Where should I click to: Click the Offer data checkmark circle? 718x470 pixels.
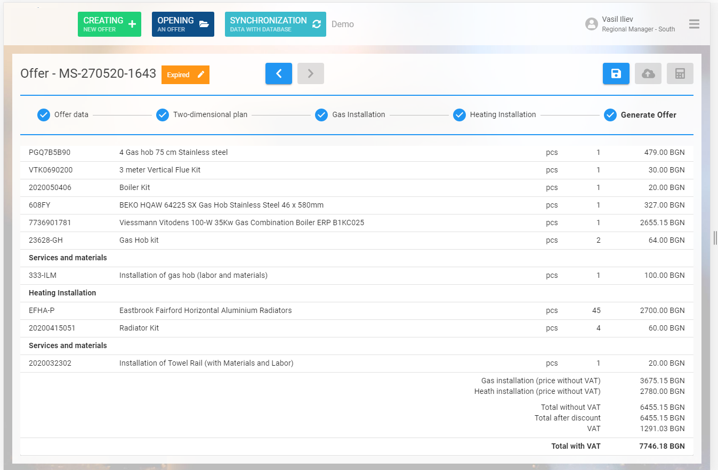point(44,115)
